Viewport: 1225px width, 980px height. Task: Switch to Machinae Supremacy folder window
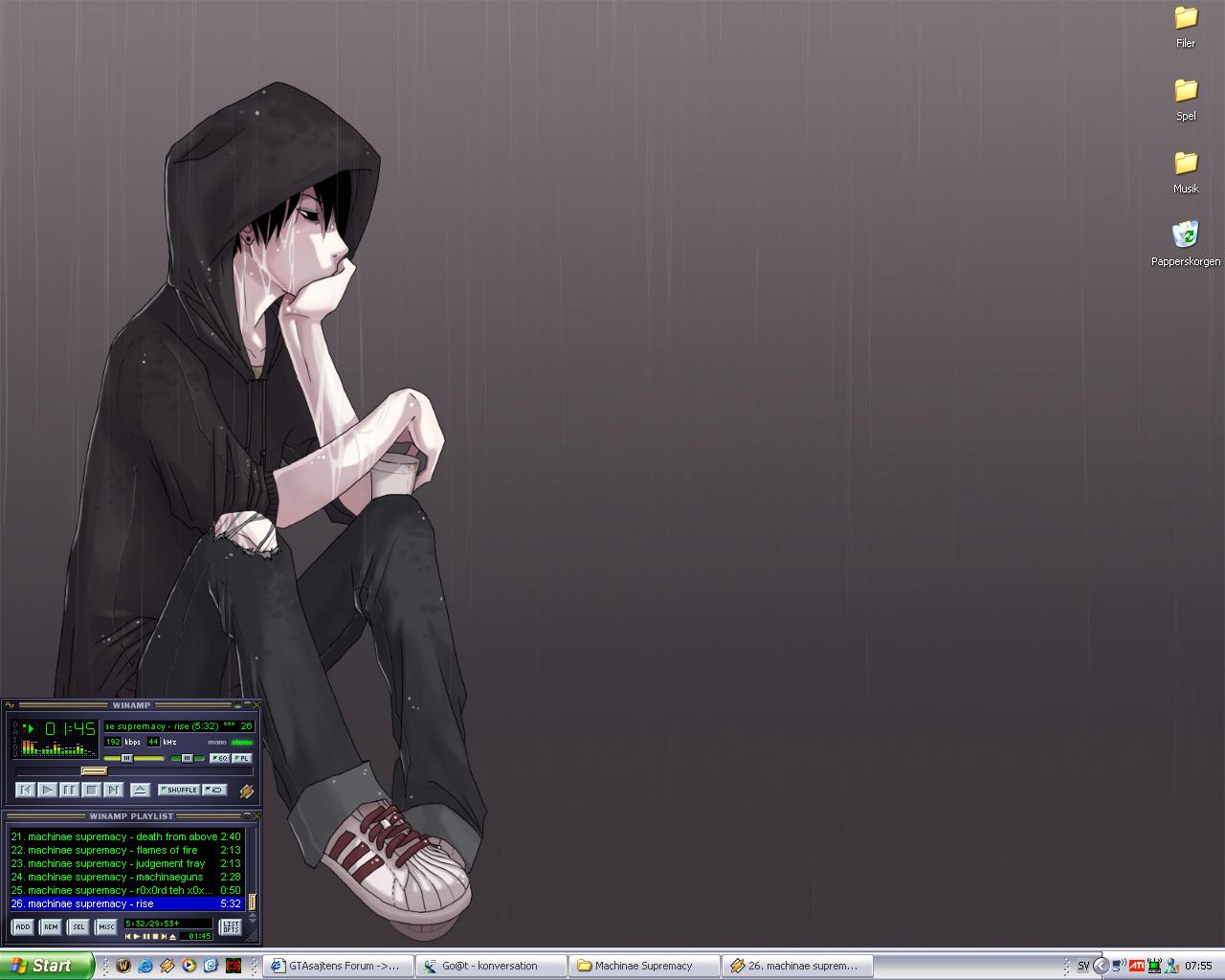pos(644,966)
